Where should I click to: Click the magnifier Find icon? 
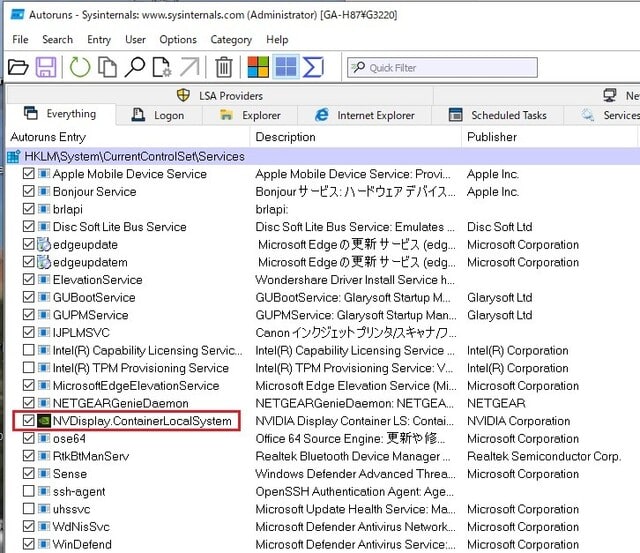(135, 67)
